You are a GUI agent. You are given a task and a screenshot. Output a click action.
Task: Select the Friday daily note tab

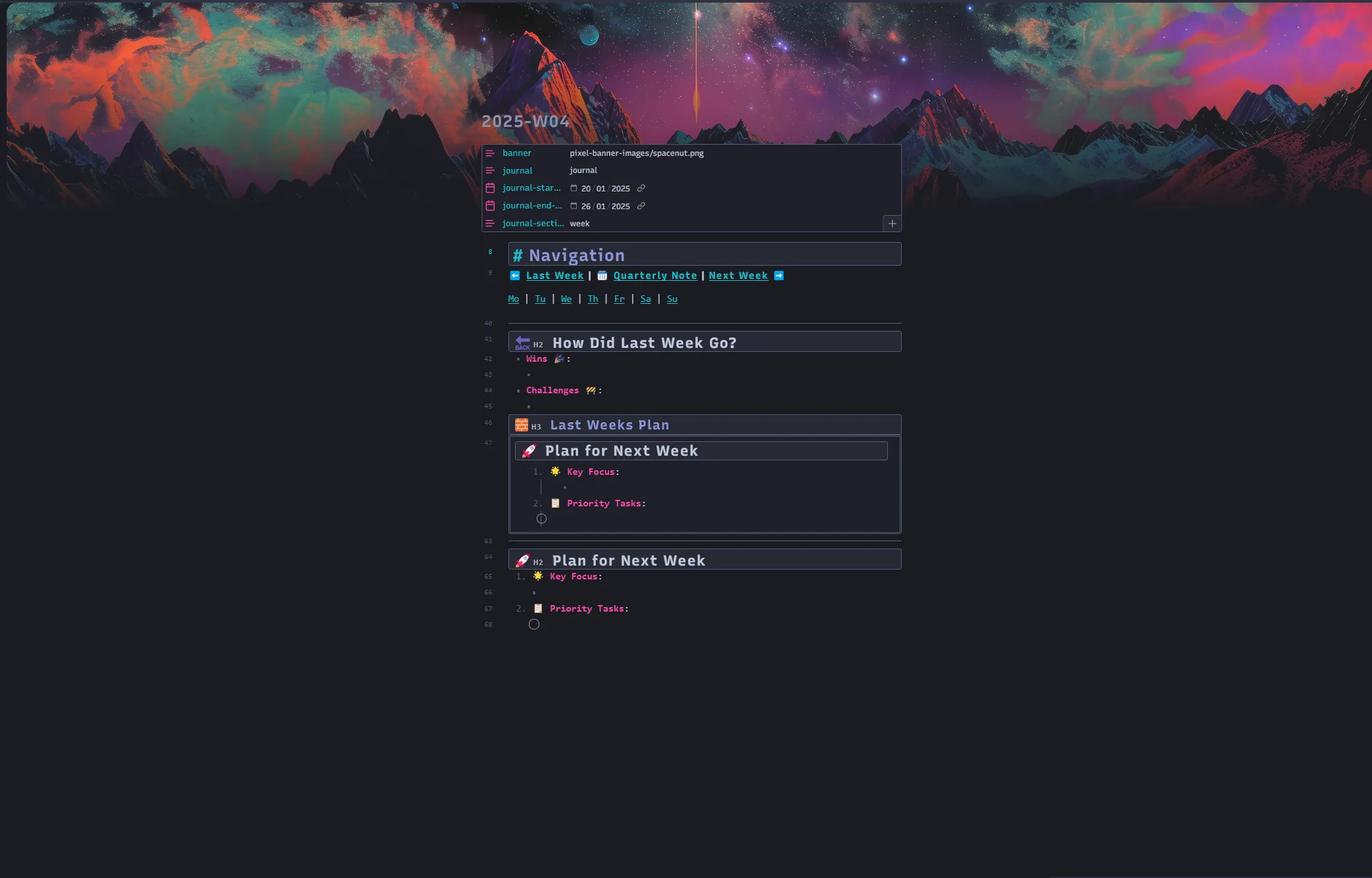click(x=620, y=298)
